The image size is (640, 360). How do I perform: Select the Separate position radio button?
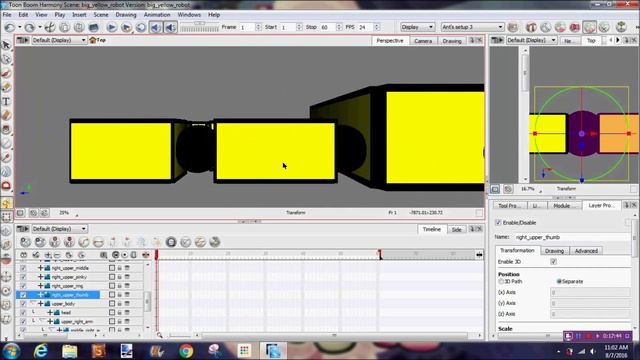coord(559,282)
